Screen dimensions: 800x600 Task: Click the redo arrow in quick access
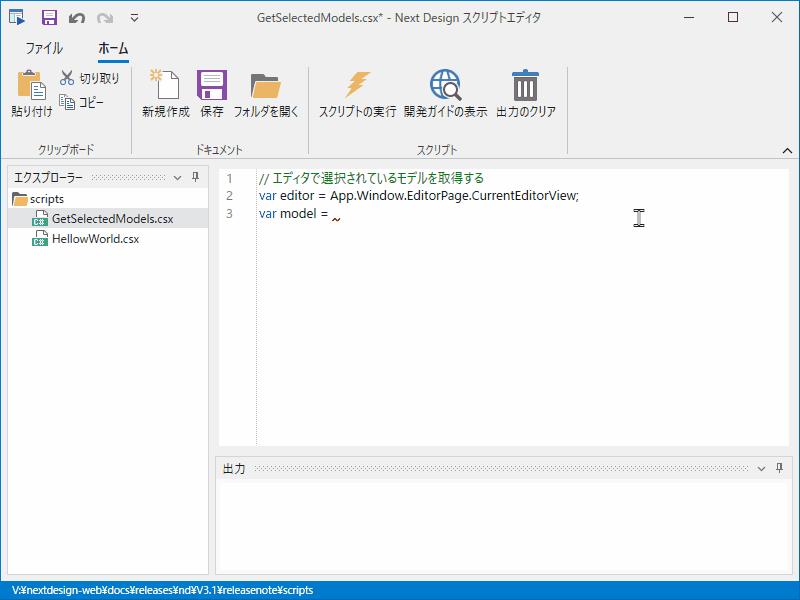[105, 18]
